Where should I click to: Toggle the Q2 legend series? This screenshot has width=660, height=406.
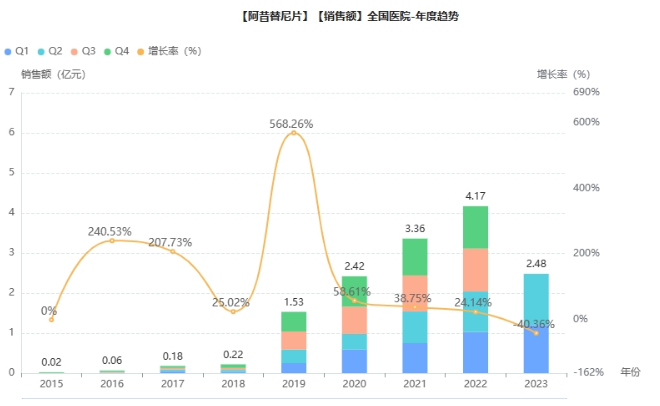point(50,51)
